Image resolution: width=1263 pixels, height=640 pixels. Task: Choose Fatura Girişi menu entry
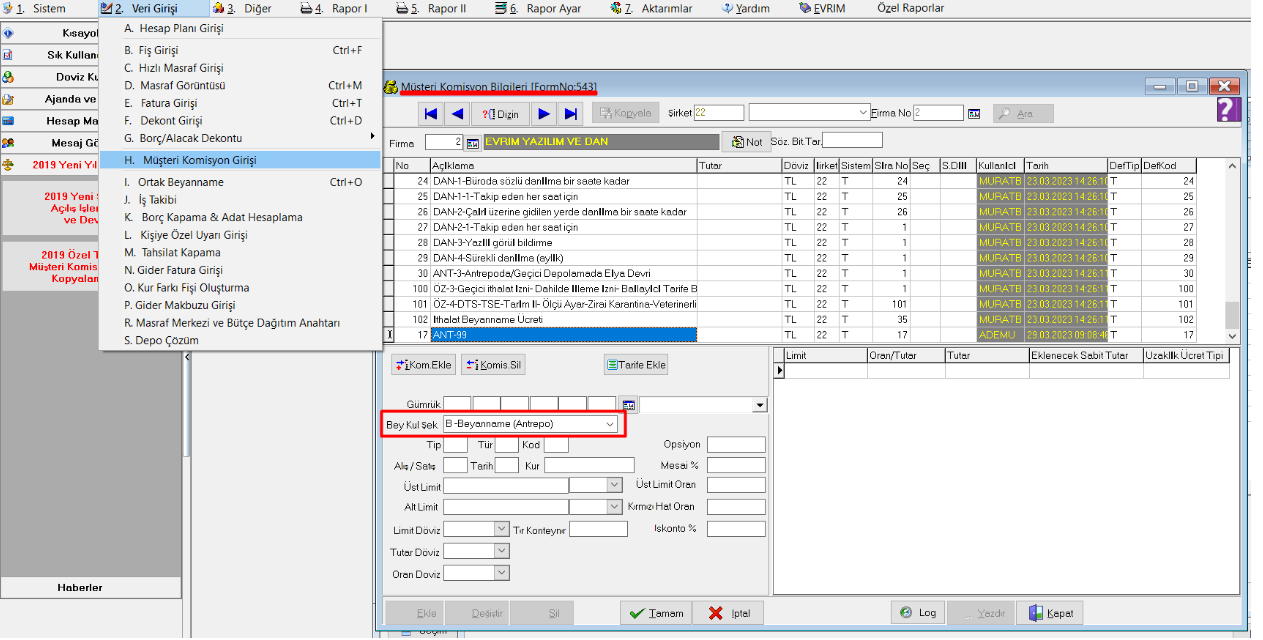point(240,103)
